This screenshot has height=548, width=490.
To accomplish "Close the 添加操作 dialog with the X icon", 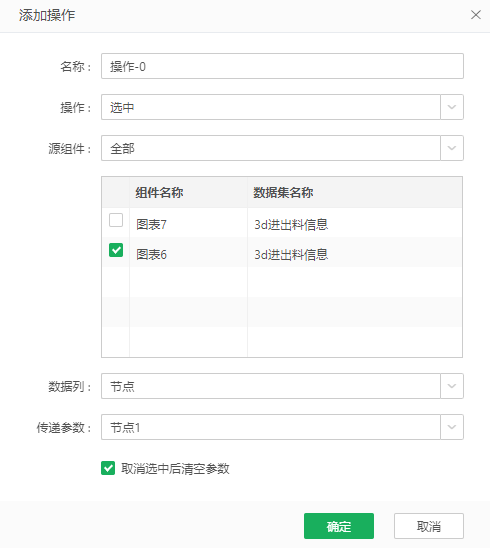I will click(475, 15).
